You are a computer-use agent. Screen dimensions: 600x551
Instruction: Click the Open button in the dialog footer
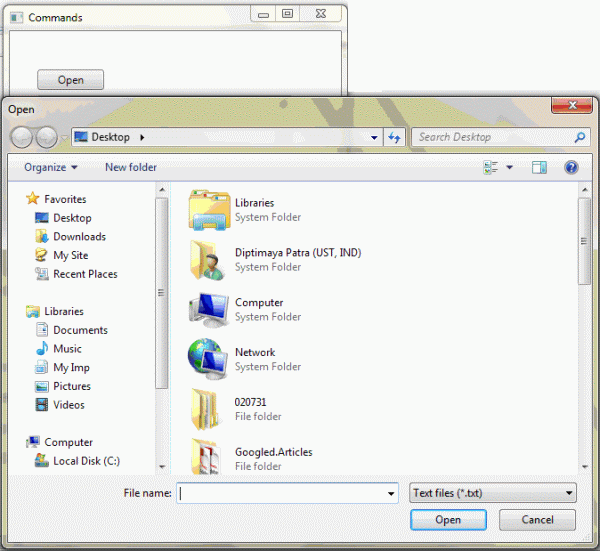(x=448, y=520)
